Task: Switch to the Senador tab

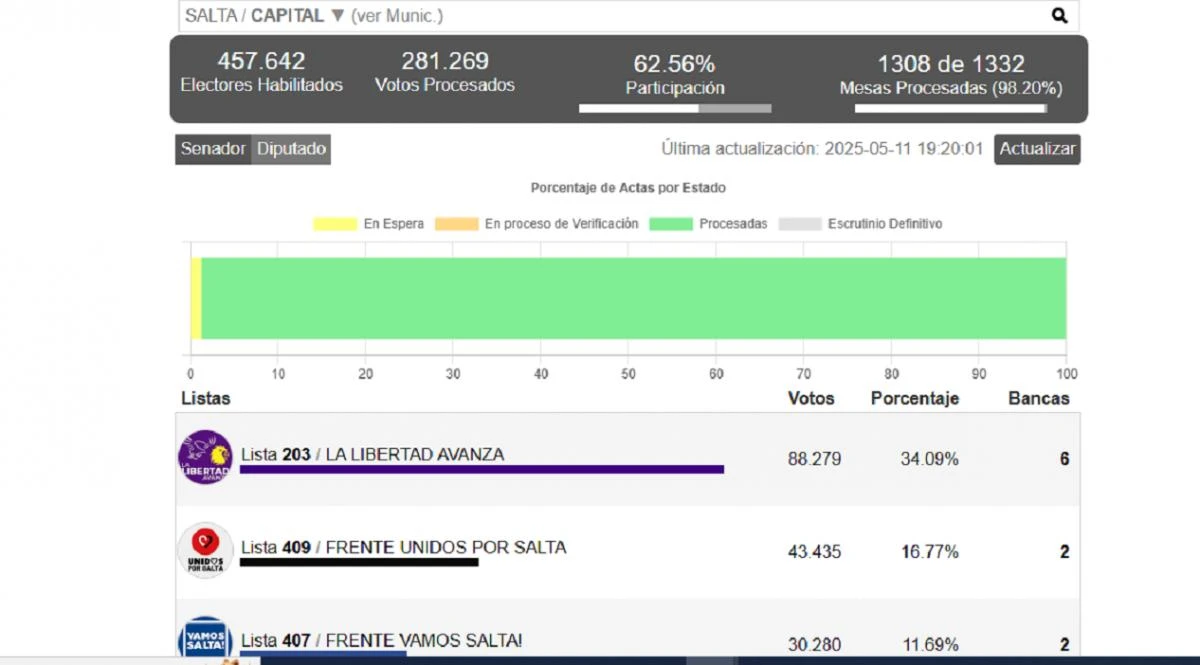Action: click(x=212, y=149)
